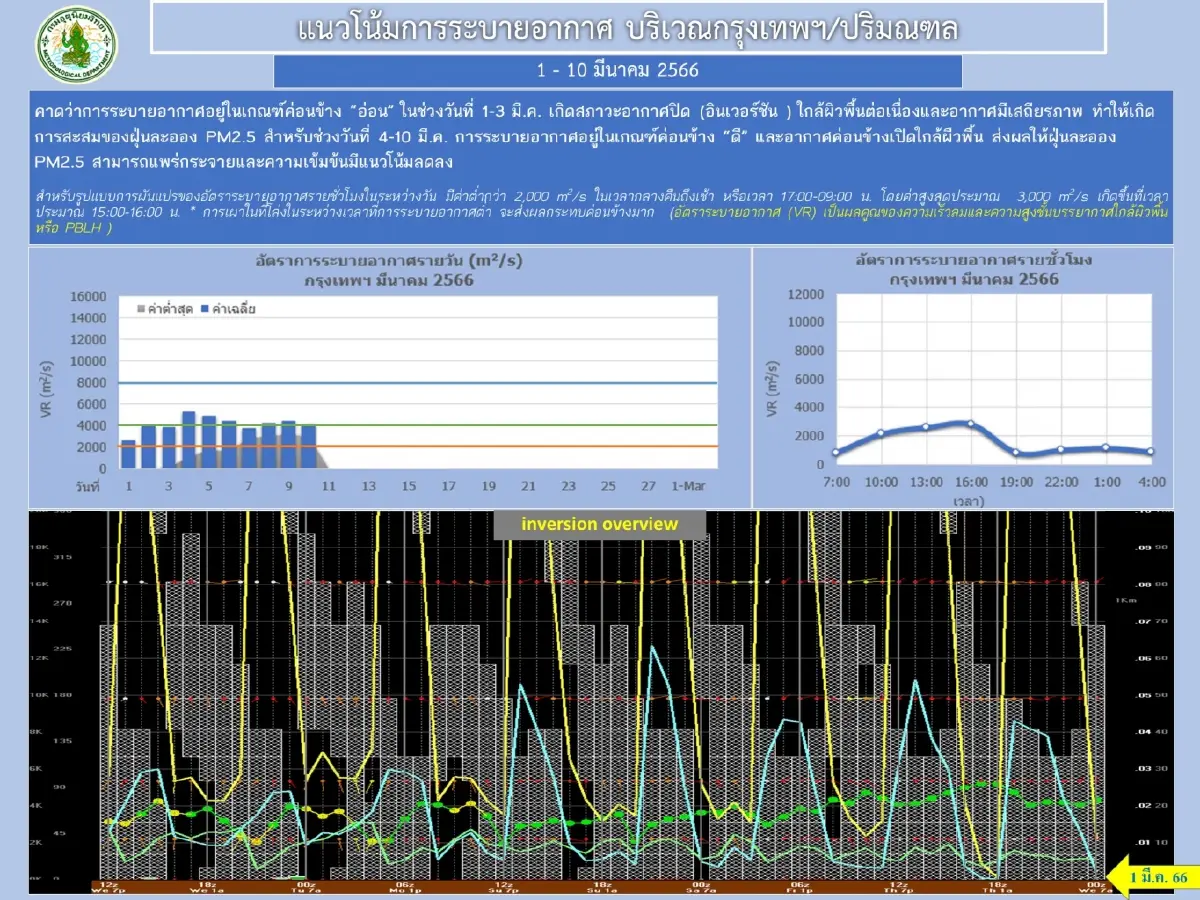Viewport: 1200px width, 900px height.
Task: Click the 14000 y-axis value on daily chart
Action: (x=88, y=318)
